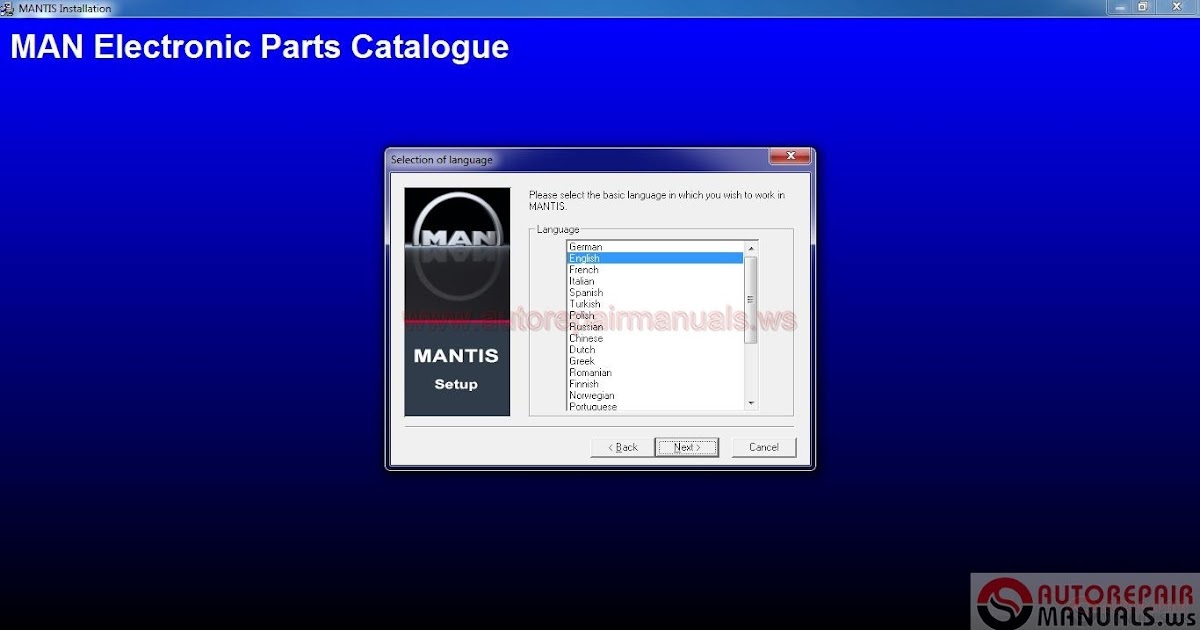The image size is (1200, 630).
Task: Restore the MANTIS Installation window
Action: point(1143,7)
